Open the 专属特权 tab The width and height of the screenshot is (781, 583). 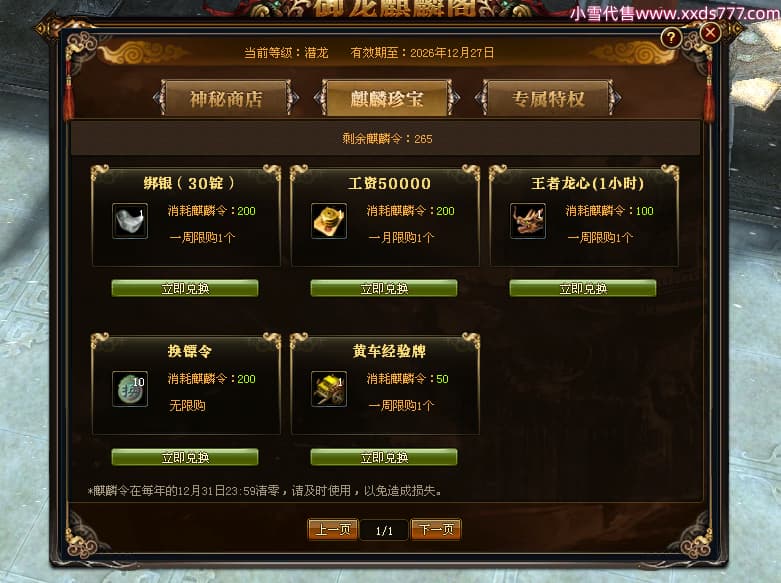[x=548, y=99]
